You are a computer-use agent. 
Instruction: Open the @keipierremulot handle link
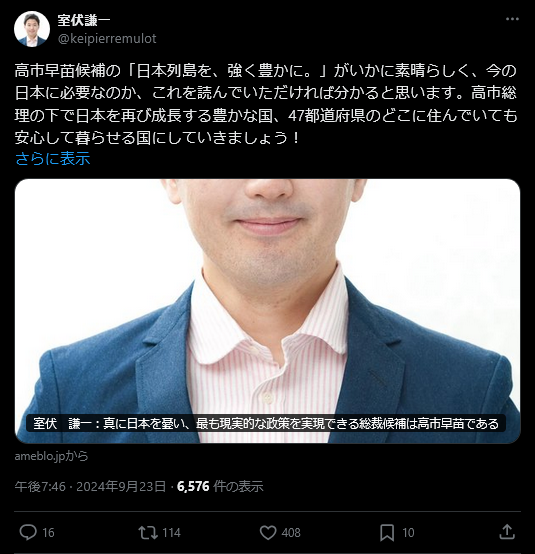coord(107,39)
